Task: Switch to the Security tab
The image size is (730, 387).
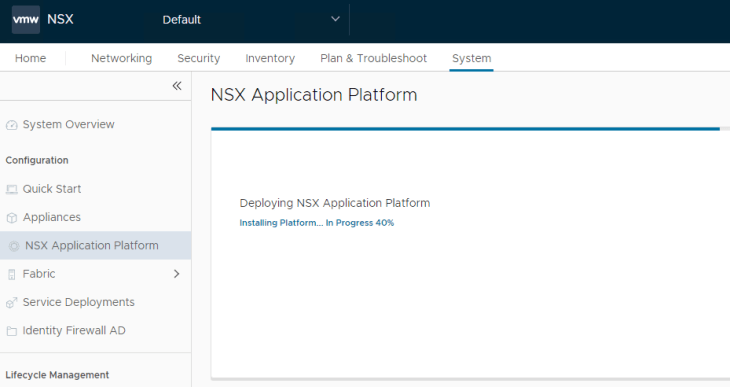Action: 199,58
